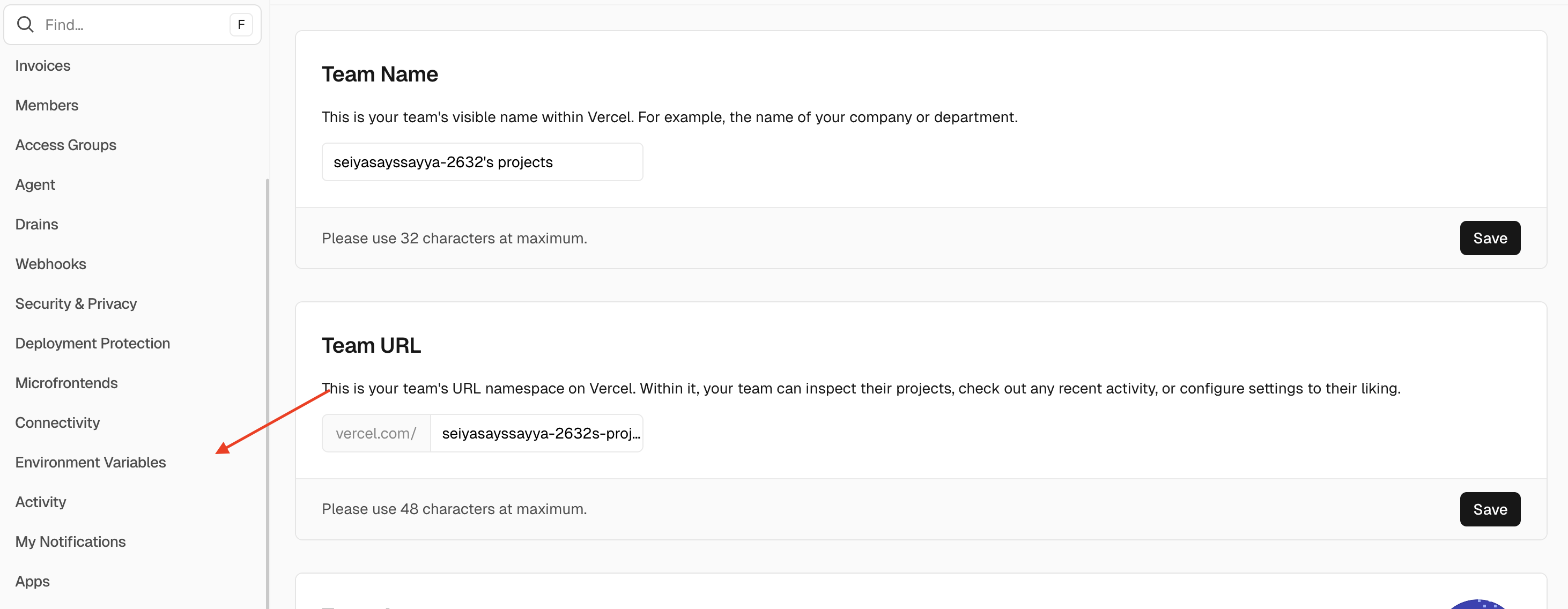Save the Team Name

pos(1490,238)
